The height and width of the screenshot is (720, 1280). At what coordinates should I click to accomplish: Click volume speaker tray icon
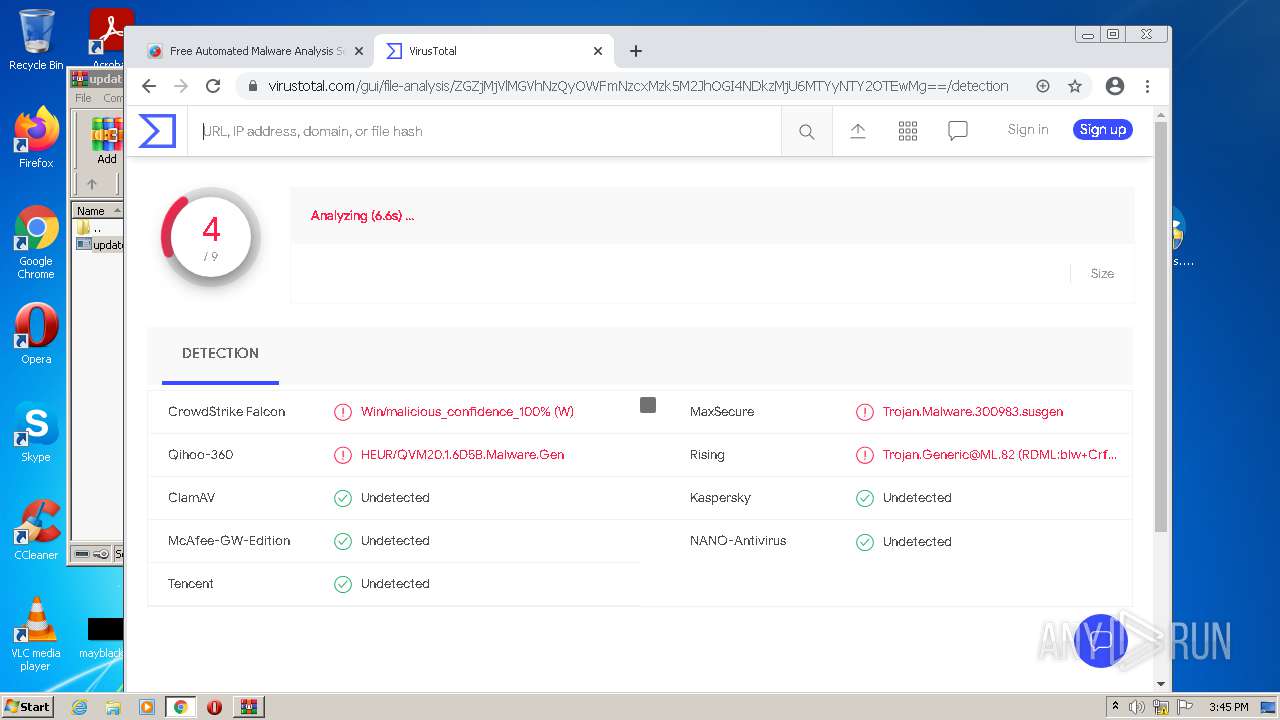1137,707
